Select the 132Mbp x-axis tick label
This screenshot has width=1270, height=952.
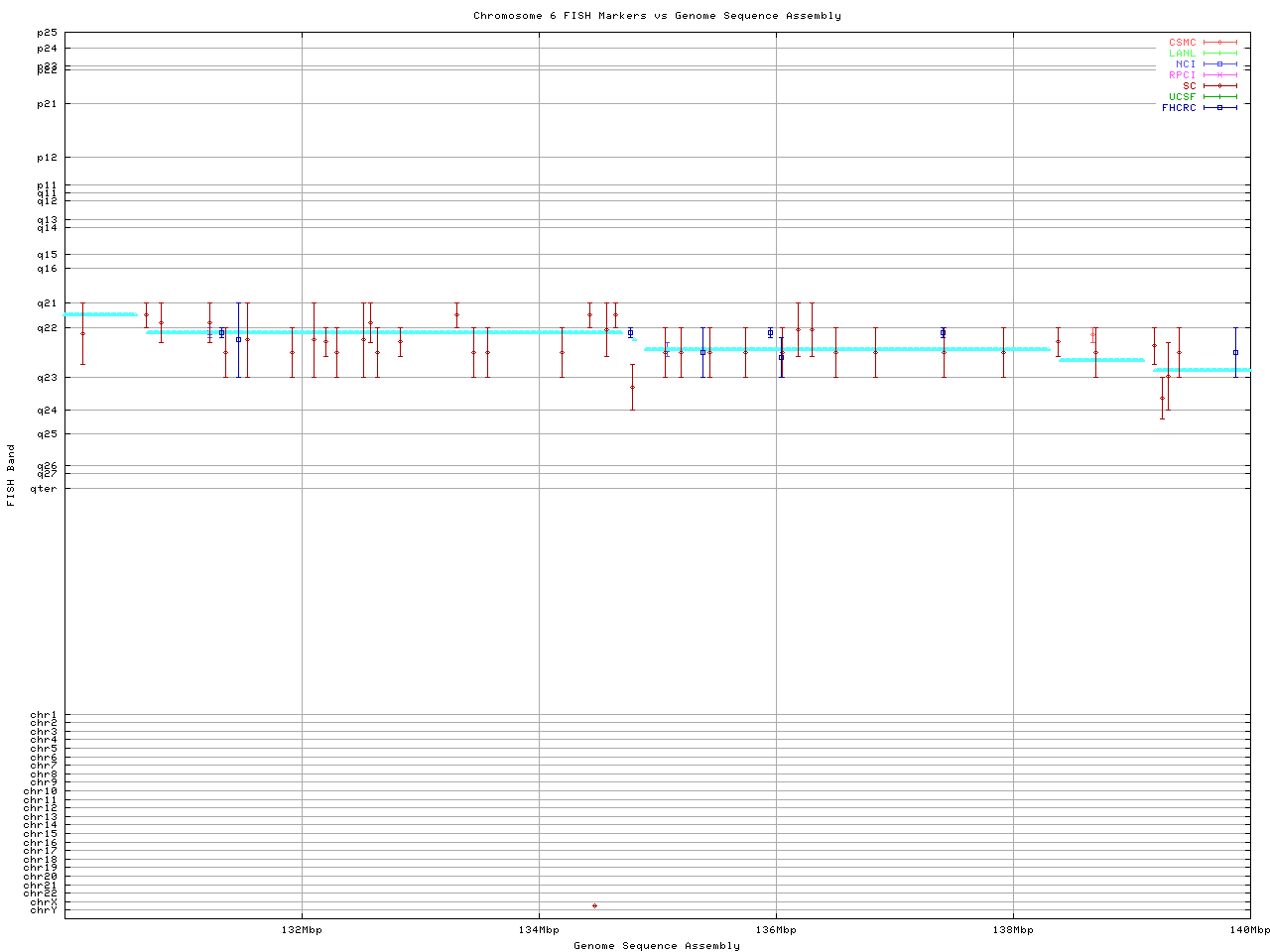coord(302,930)
